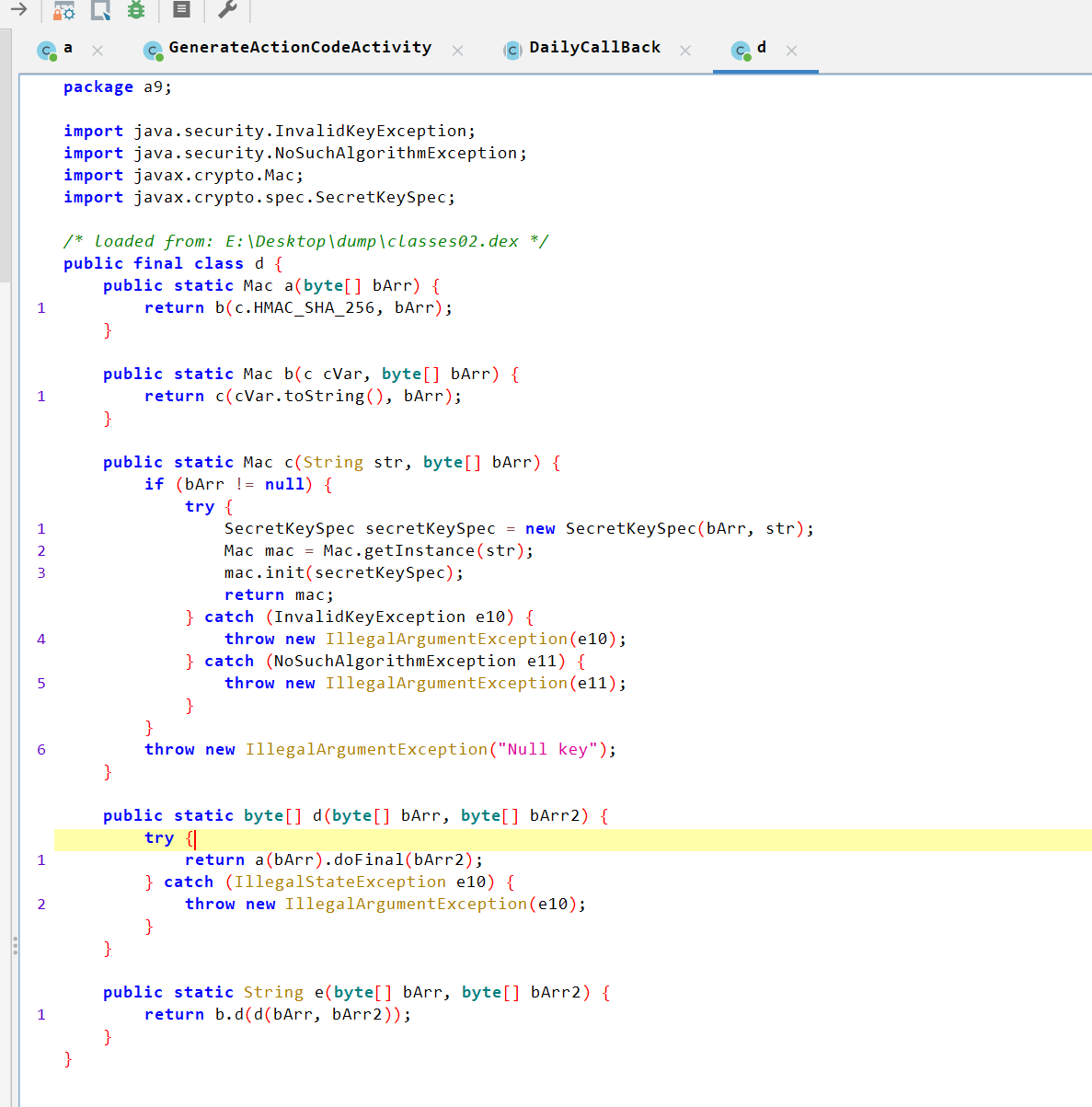Switch to the GenerateActionCodeActivity tab
This screenshot has width=1092, height=1107.
(x=300, y=48)
